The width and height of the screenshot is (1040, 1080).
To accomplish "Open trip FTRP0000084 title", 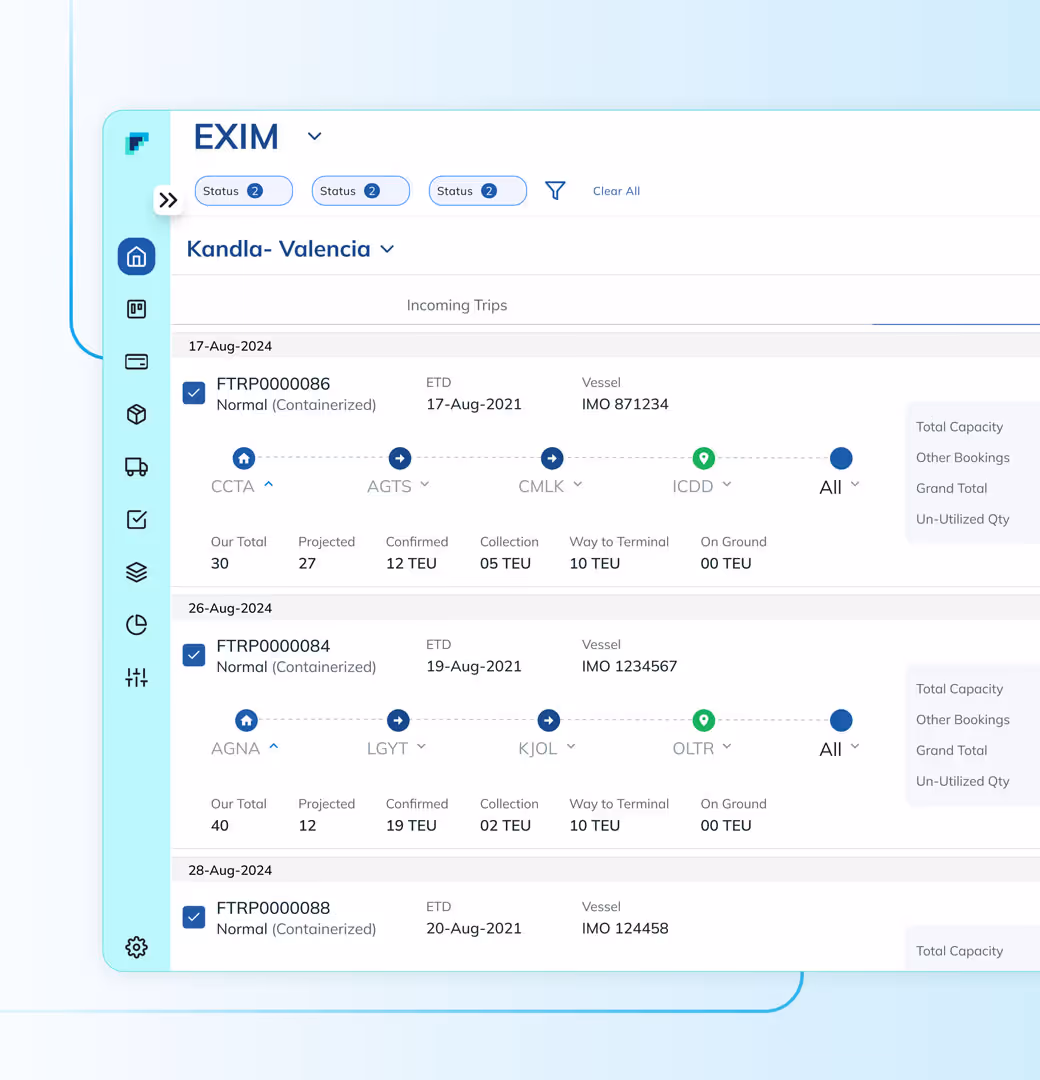I will [273, 646].
